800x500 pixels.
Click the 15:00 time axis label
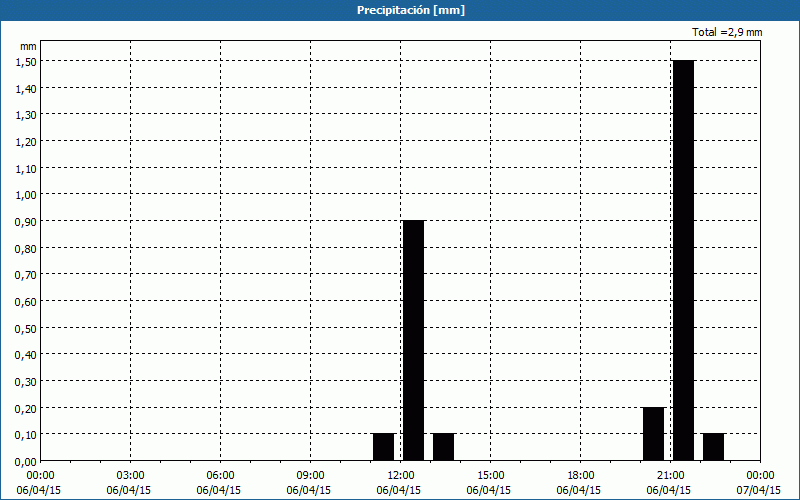(491, 476)
